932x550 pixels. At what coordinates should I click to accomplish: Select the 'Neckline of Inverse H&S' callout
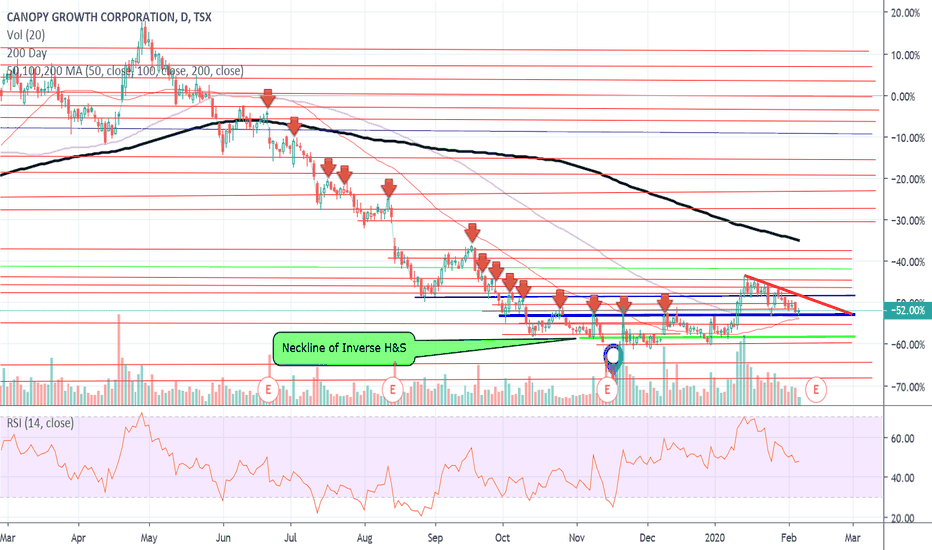344,348
